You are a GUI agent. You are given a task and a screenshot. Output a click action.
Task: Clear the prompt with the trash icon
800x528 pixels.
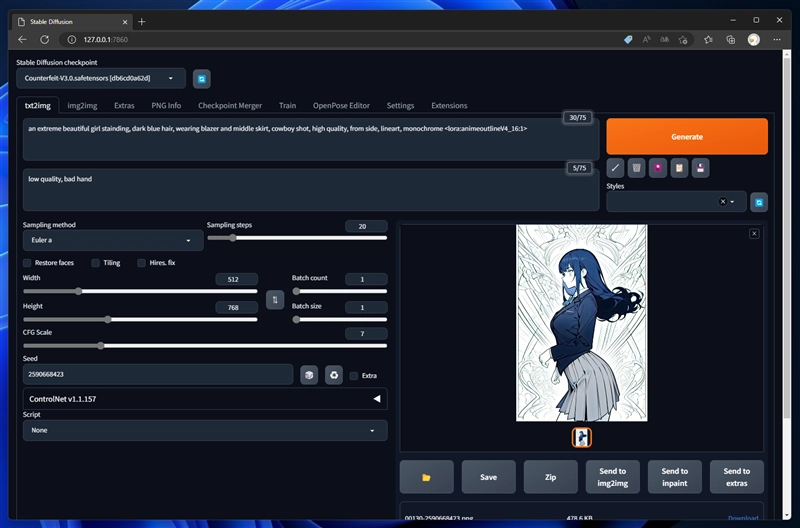click(x=636, y=168)
